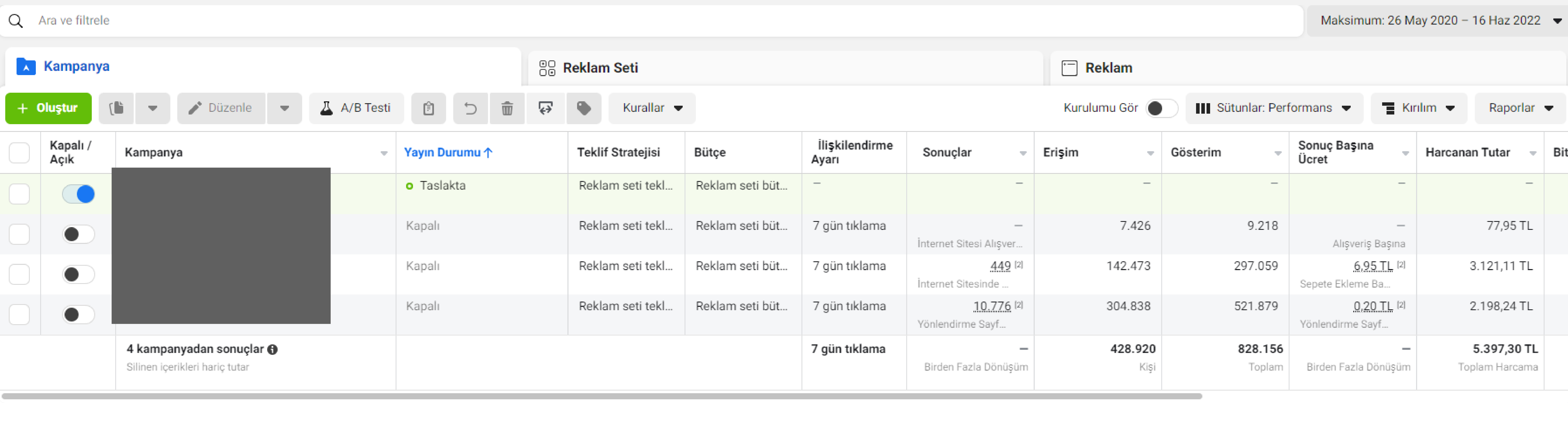Click the trash delete icon
Image resolution: width=1568 pixels, height=423 pixels.
click(x=507, y=108)
